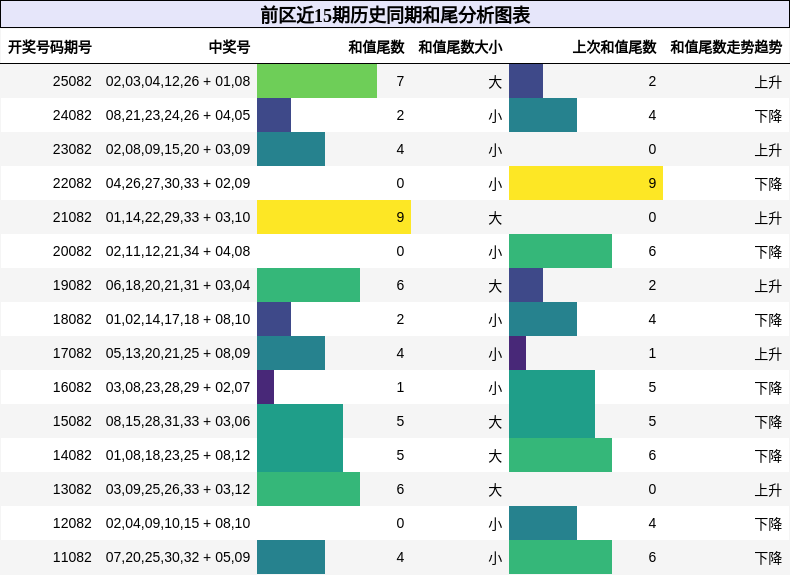
Task: Click 上升 trend cell in row 17082
Action: tap(768, 354)
